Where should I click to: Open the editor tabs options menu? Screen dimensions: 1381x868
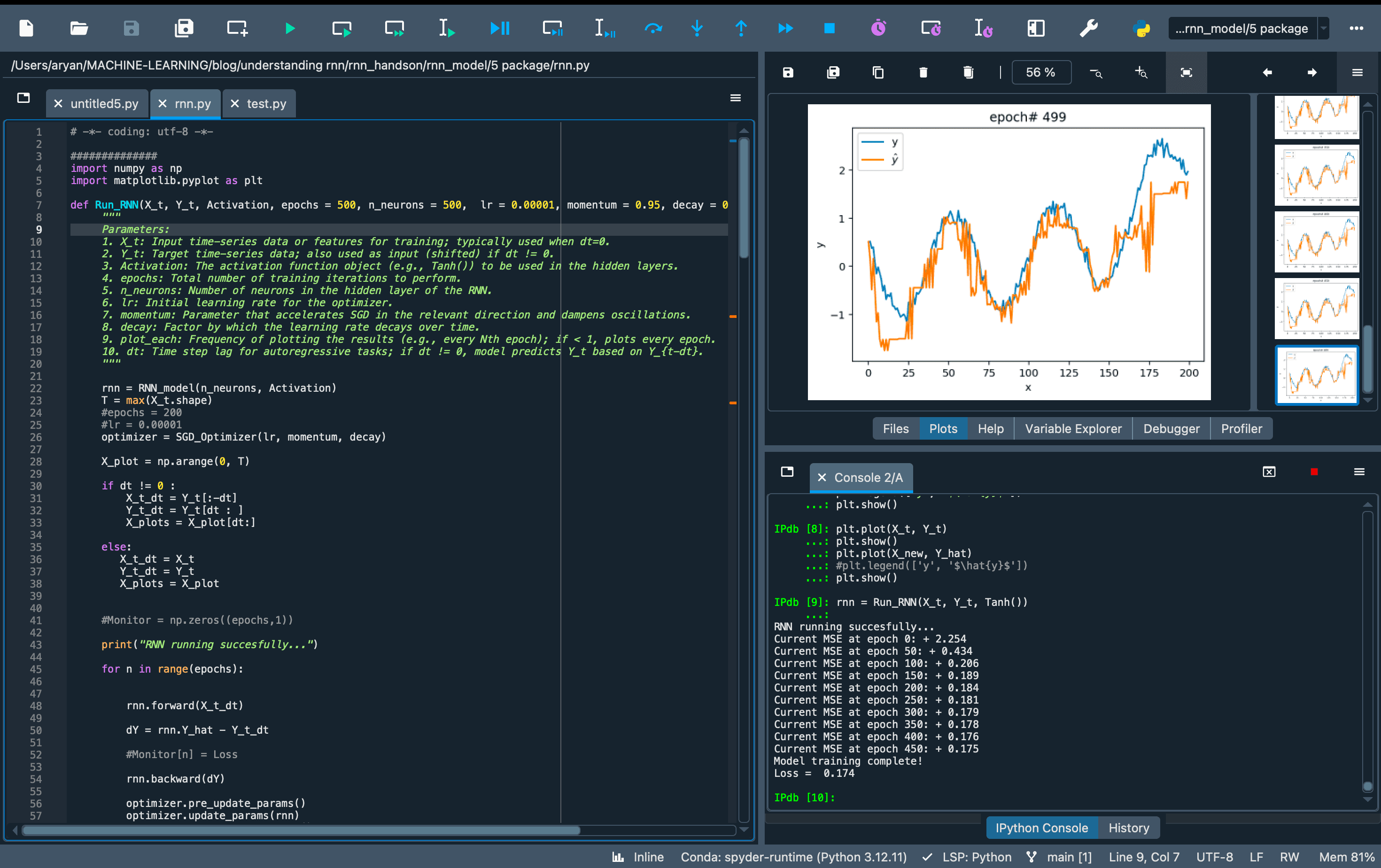[x=736, y=98]
